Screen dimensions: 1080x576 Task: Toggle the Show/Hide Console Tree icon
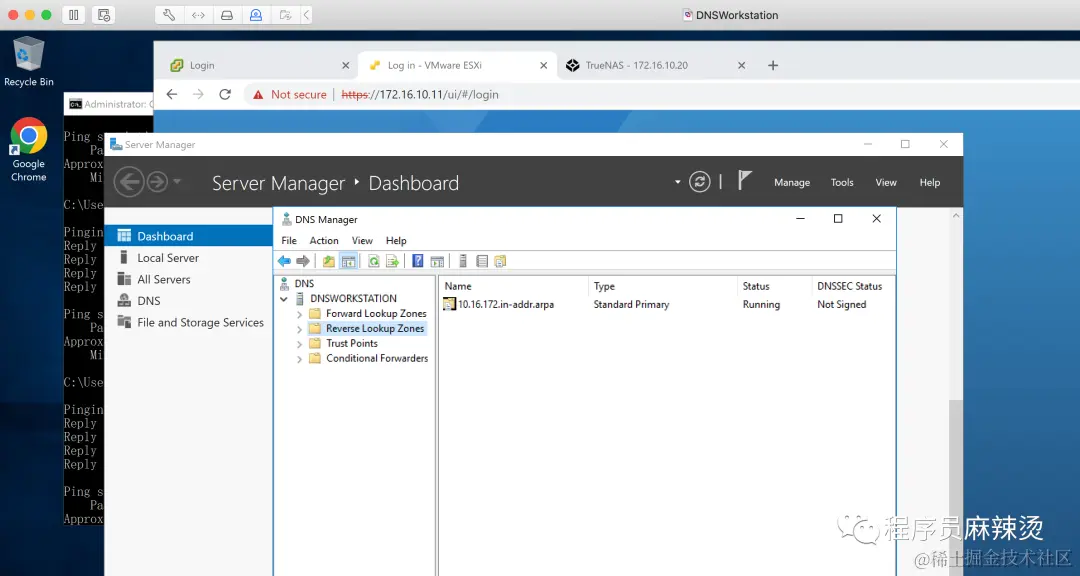(349, 261)
